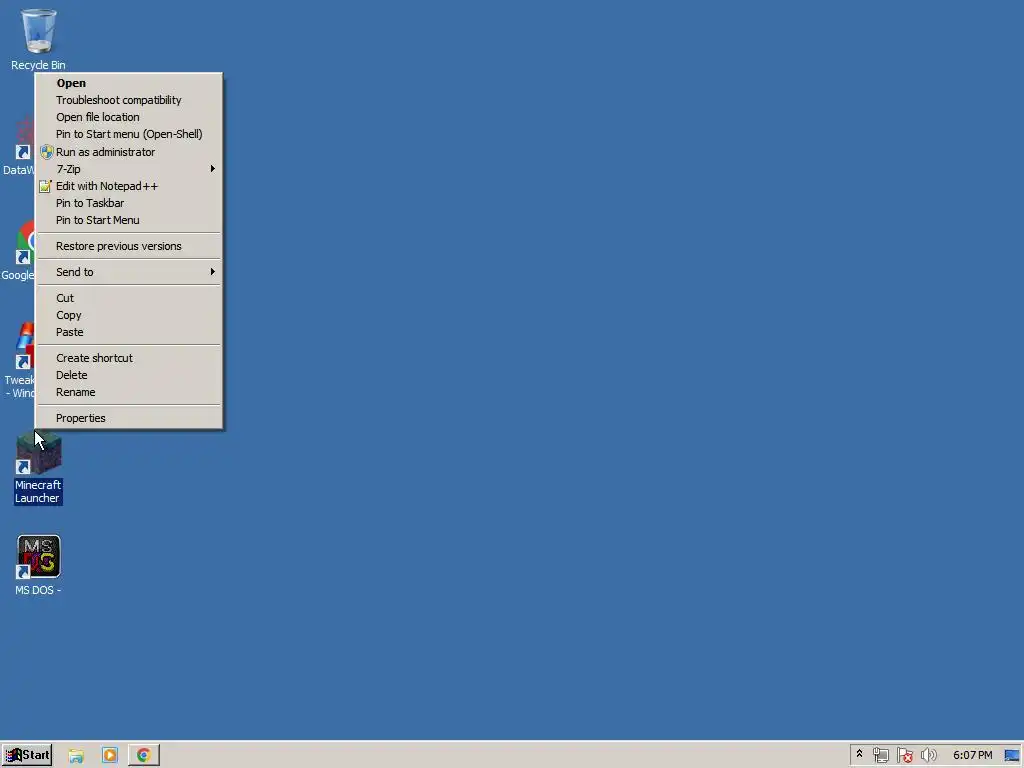Select Create shortcut
The width and height of the screenshot is (1024, 768).
point(129,358)
